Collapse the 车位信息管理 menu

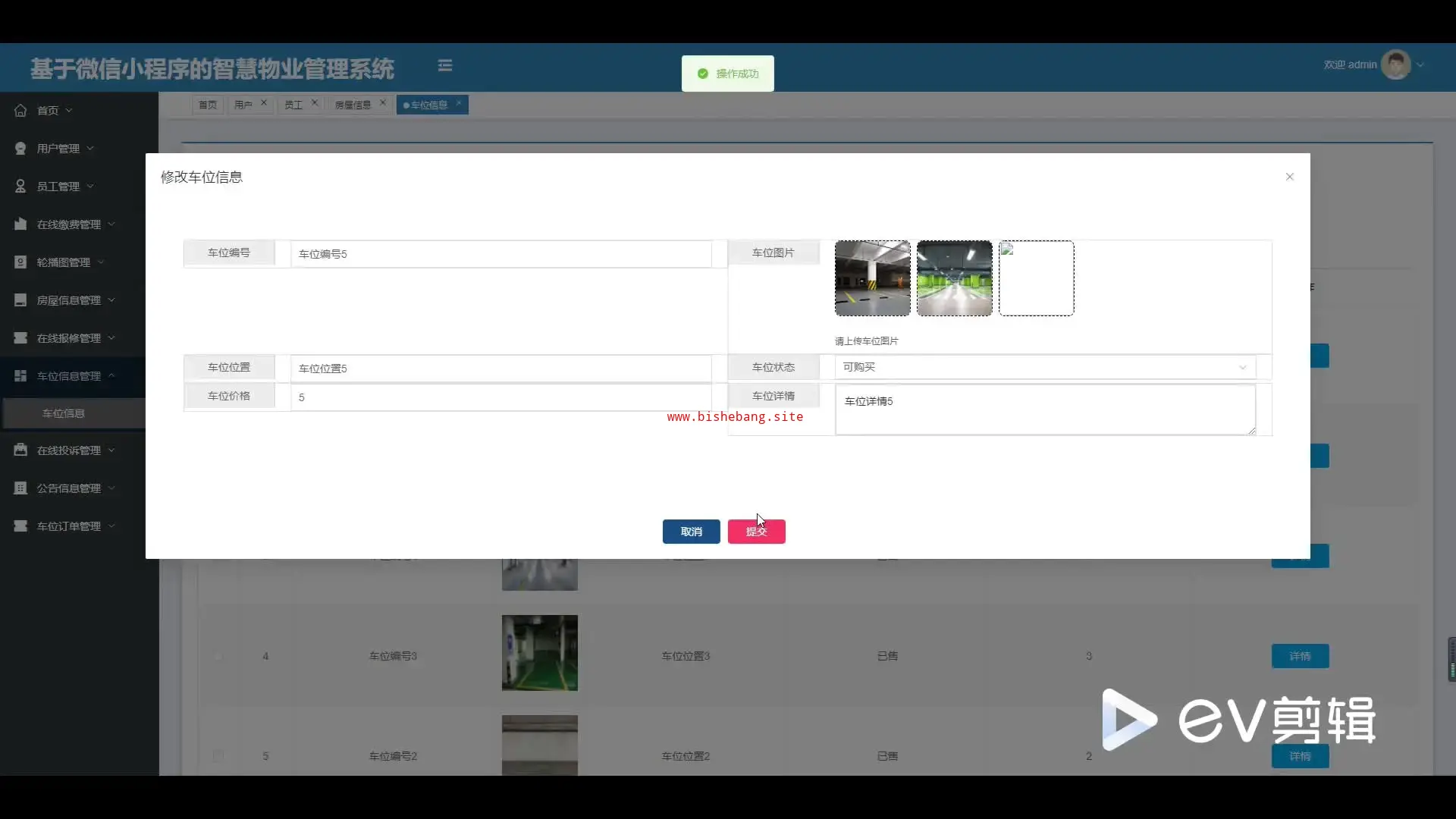pos(68,376)
